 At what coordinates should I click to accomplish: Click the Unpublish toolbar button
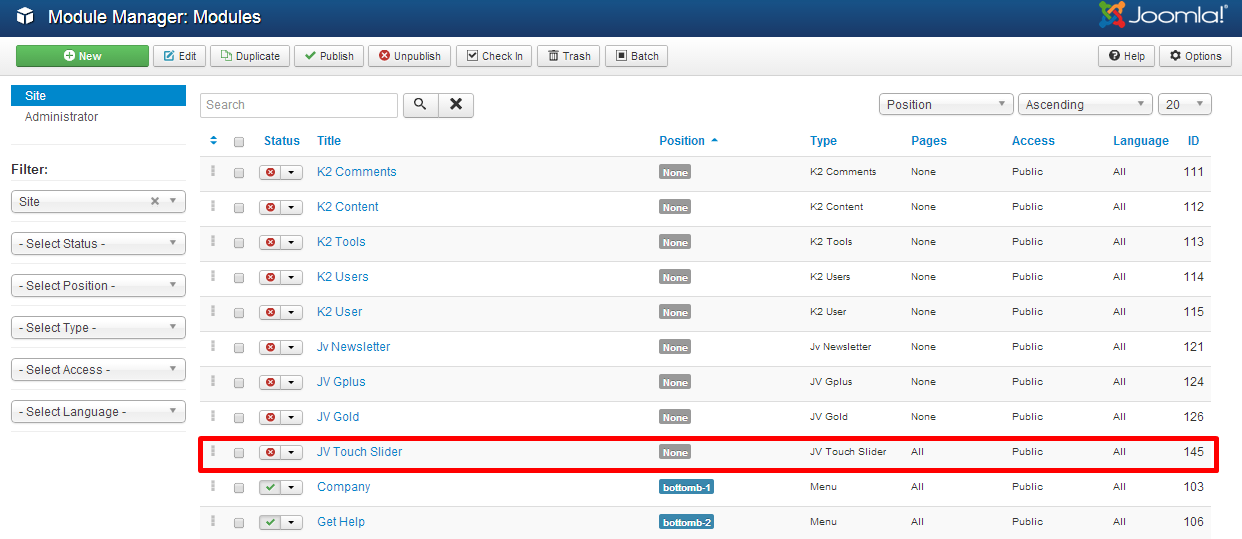coord(410,56)
